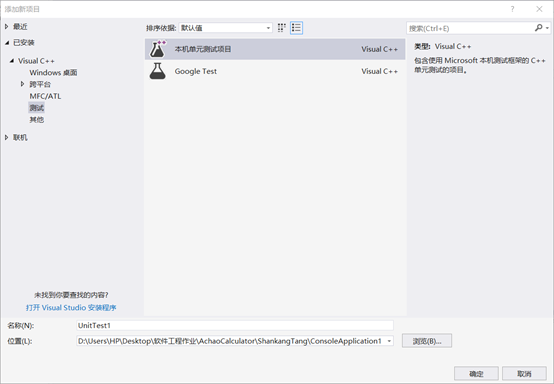Switch to medium icons list view
The image size is (554, 384).
tap(296, 28)
